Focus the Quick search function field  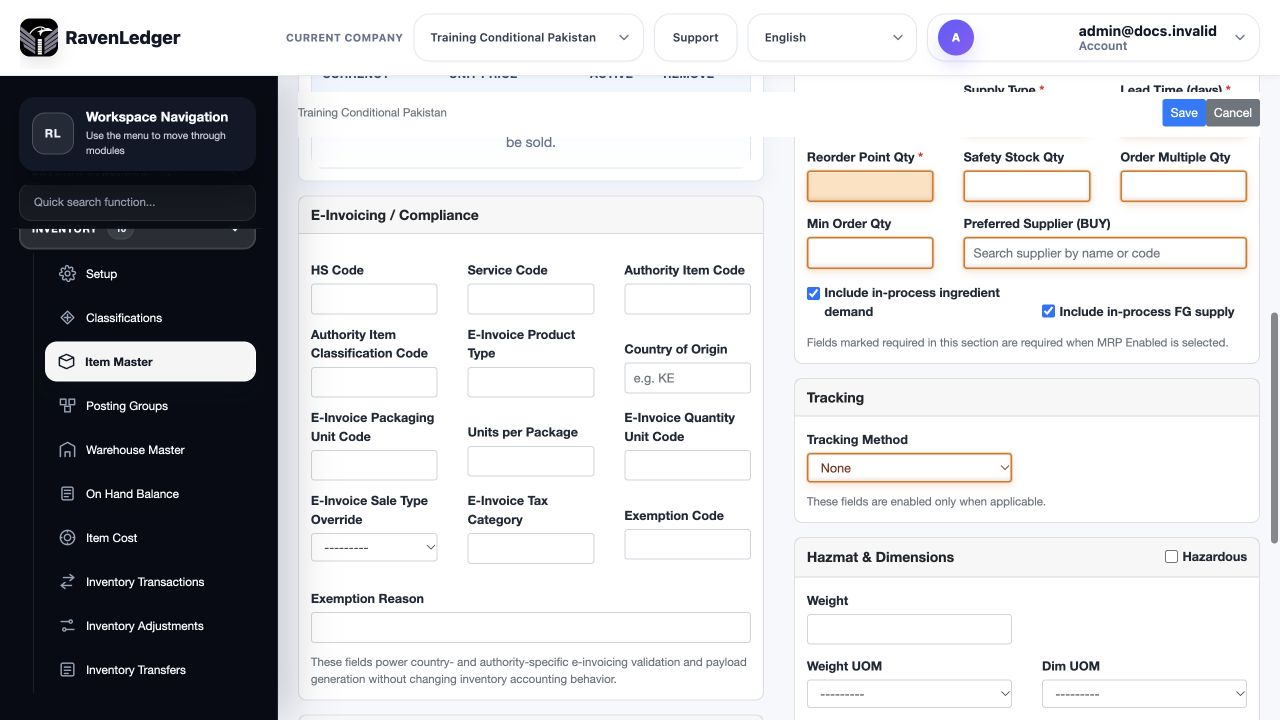pyautogui.click(x=138, y=202)
